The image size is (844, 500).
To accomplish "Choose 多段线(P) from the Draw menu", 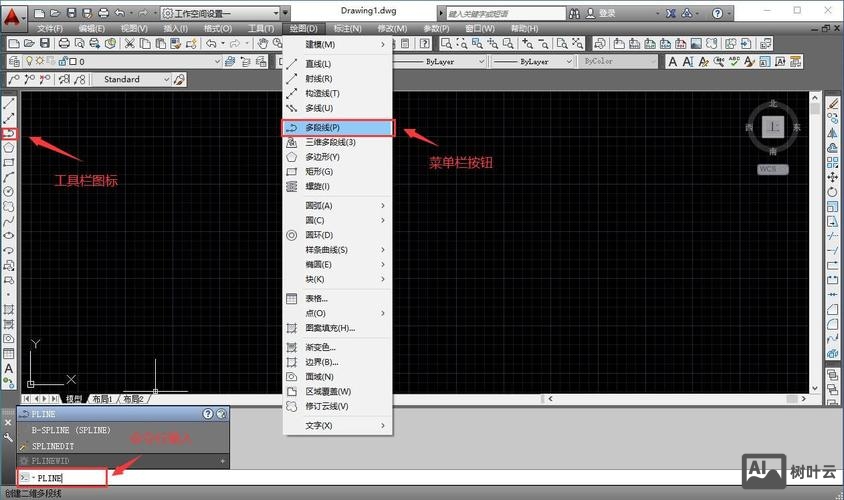I will (340, 128).
